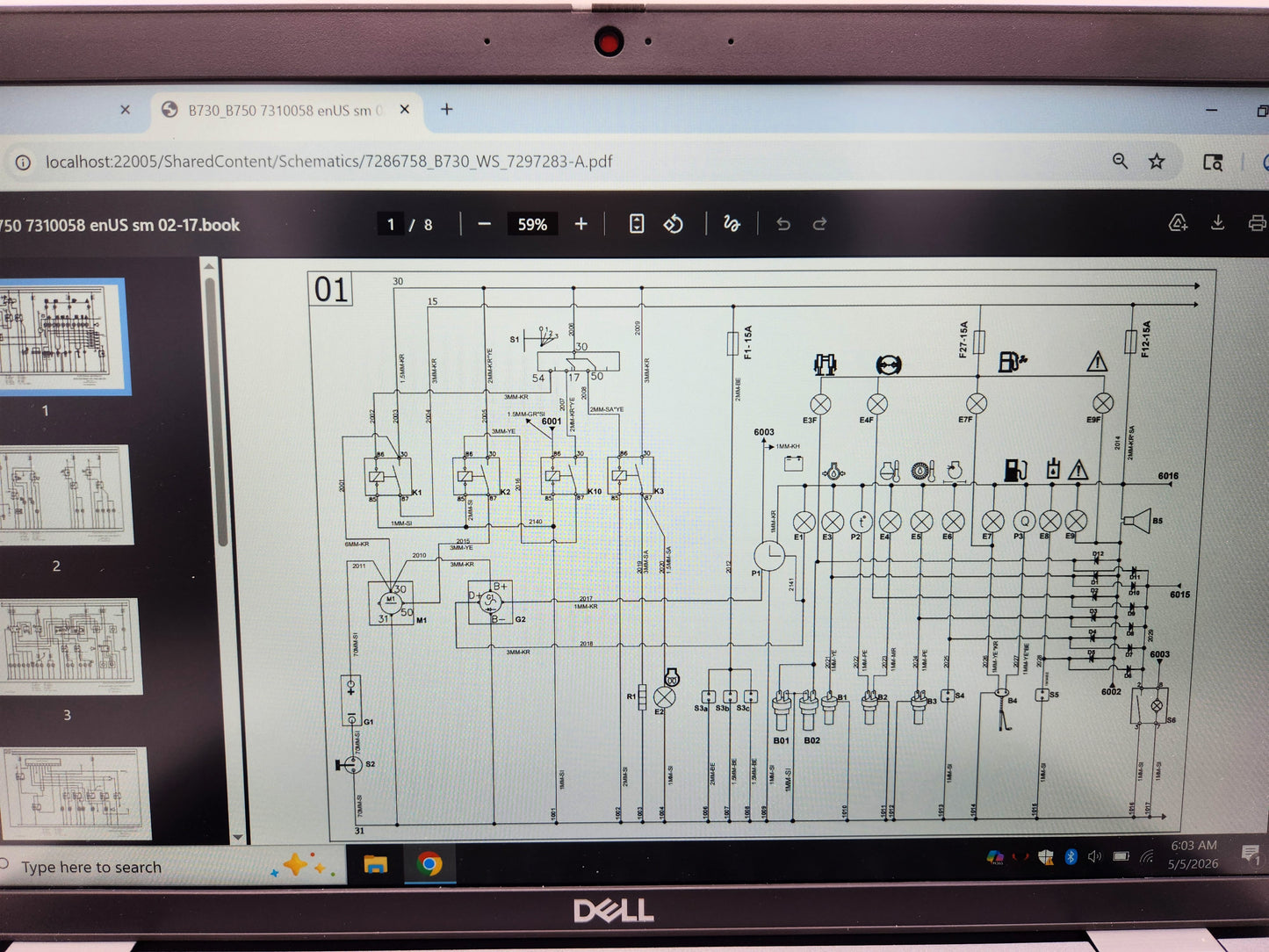Click the 'S1' key switch label

[x=515, y=339]
